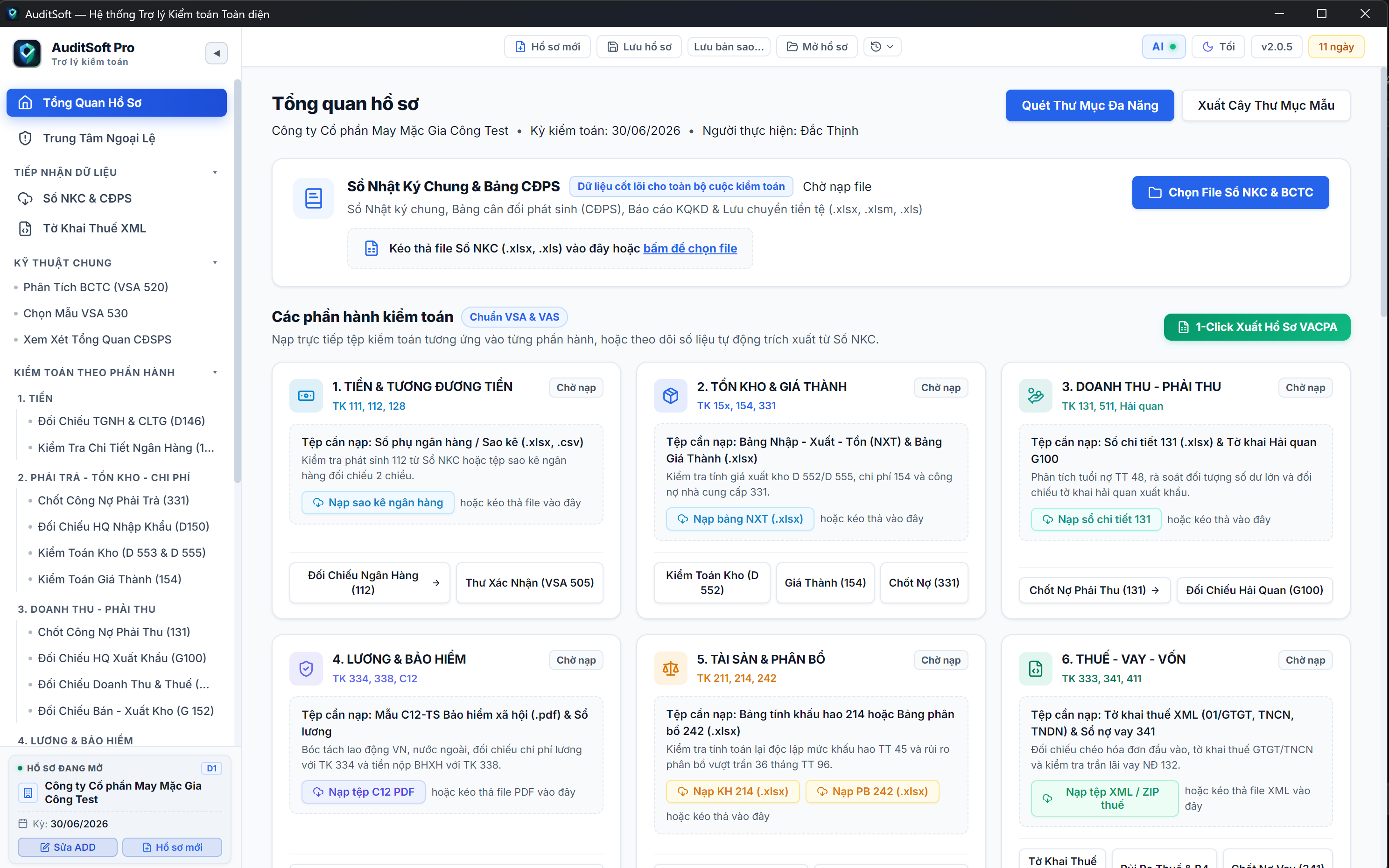The width and height of the screenshot is (1389, 868).
Task: Click Nạp KH 214 (.xlsx) button
Action: pyautogui.click(x=732, y=791)
